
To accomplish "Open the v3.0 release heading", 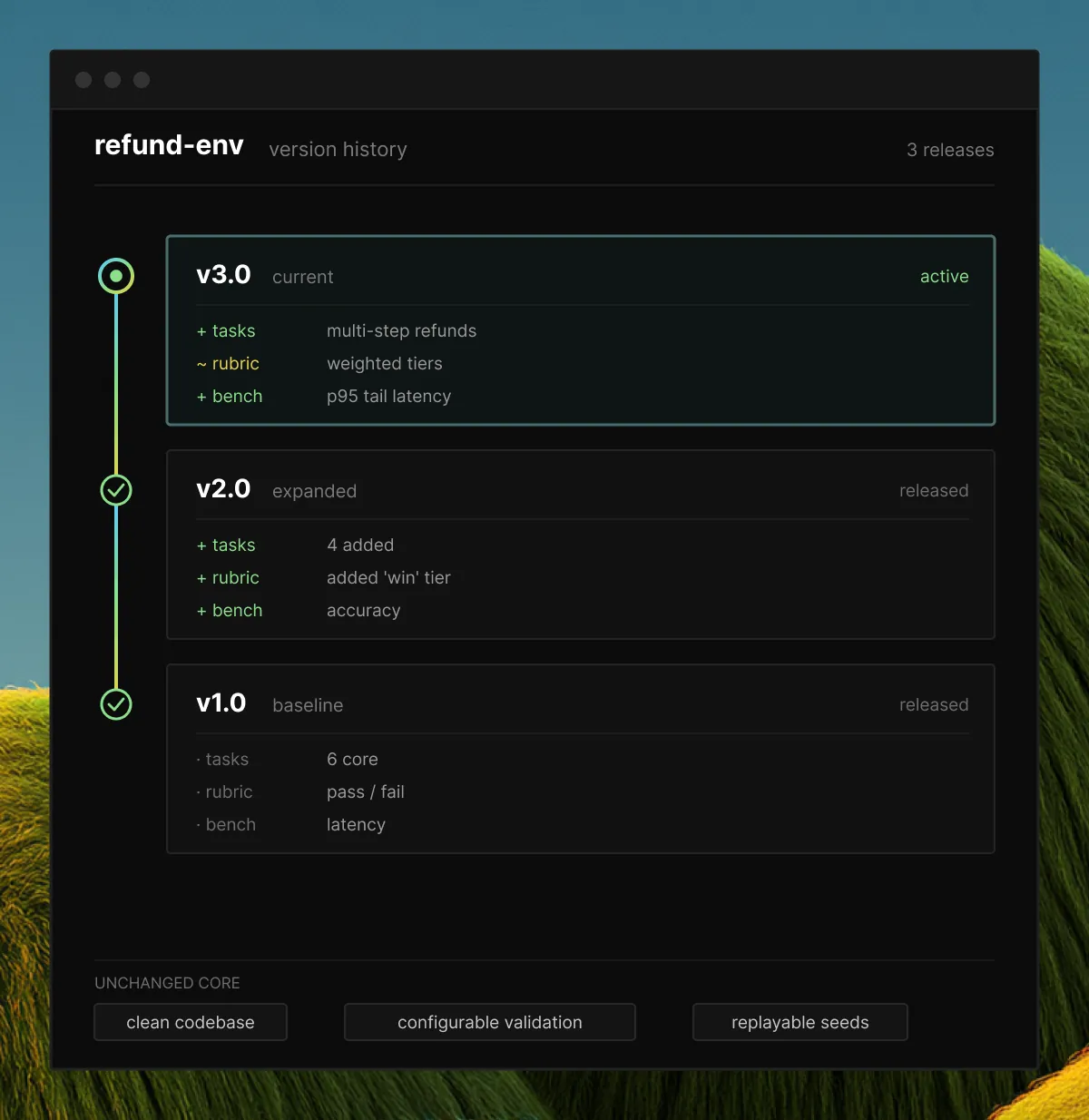I will tap(223, 275).
